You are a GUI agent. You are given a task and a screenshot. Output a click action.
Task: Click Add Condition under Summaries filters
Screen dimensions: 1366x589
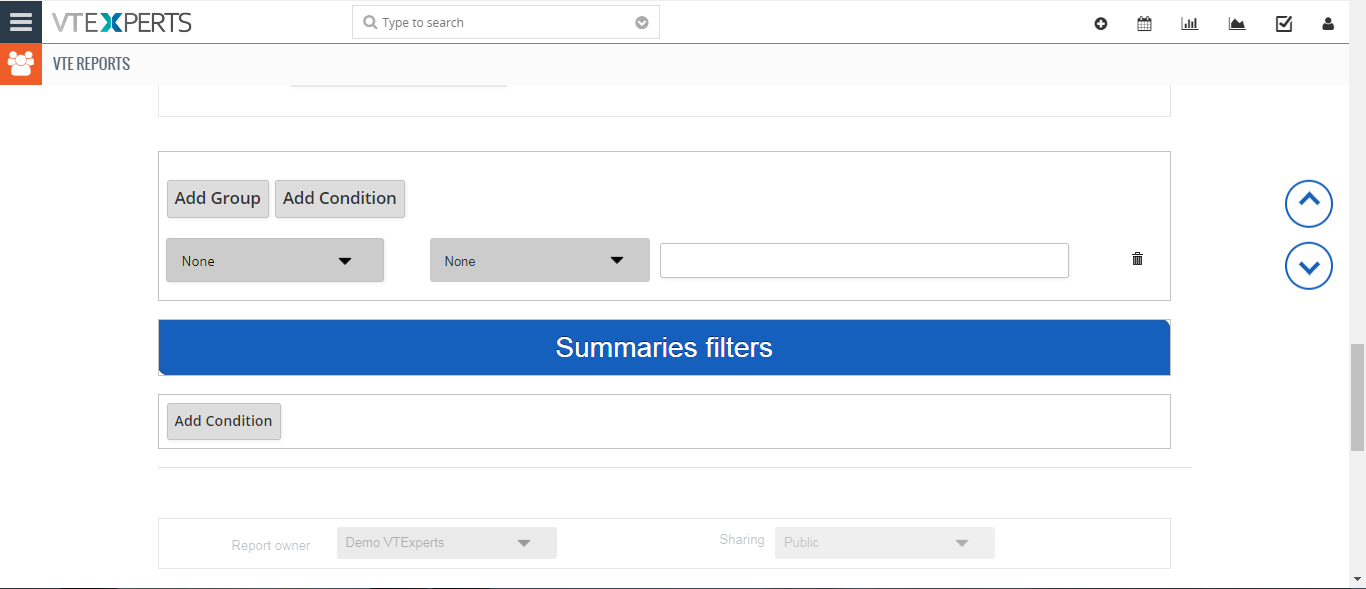coord(224,421)
